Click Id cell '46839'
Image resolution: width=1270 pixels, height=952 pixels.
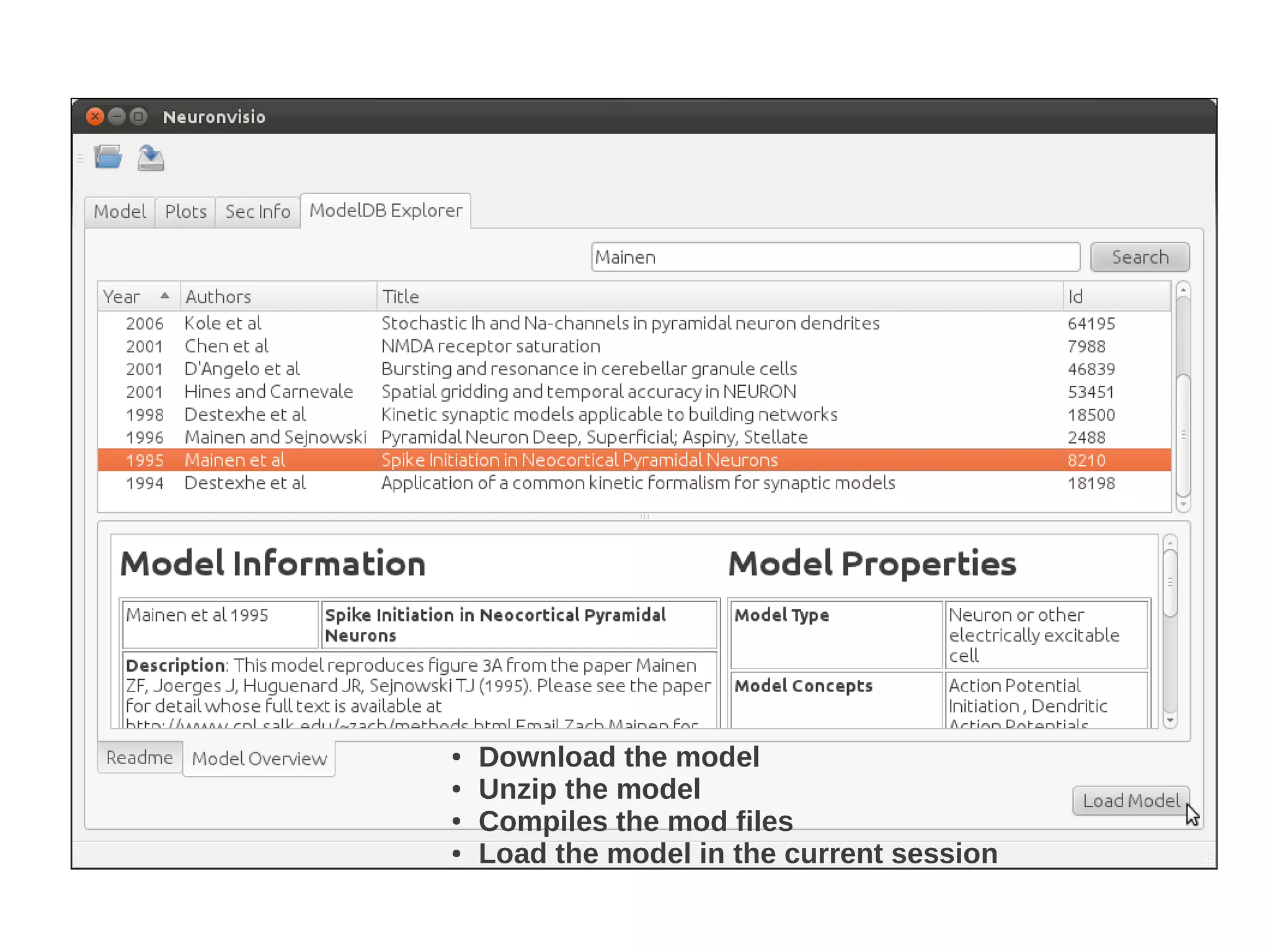point(1091,369)
